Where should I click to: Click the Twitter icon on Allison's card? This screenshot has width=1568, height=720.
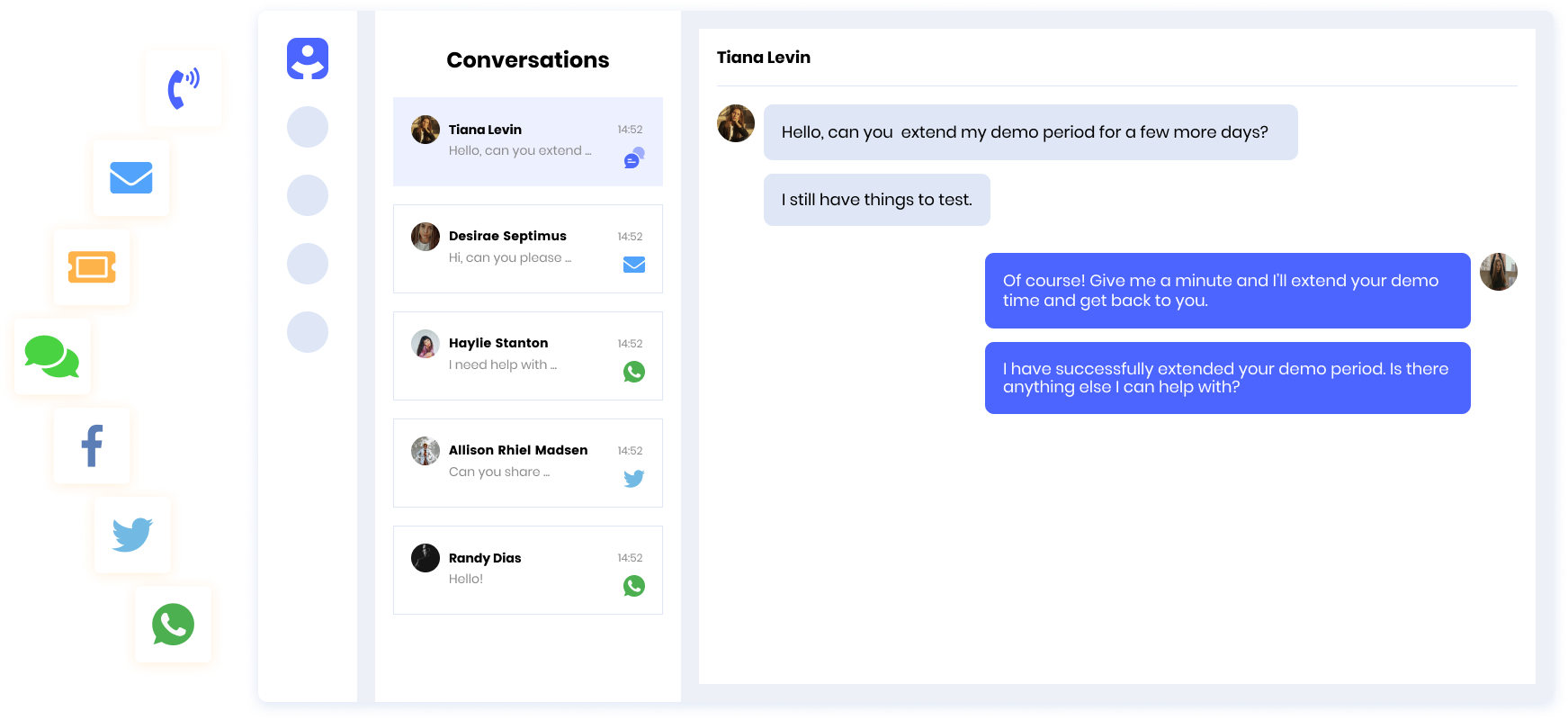pyautogui.click(x=634, y=479)
